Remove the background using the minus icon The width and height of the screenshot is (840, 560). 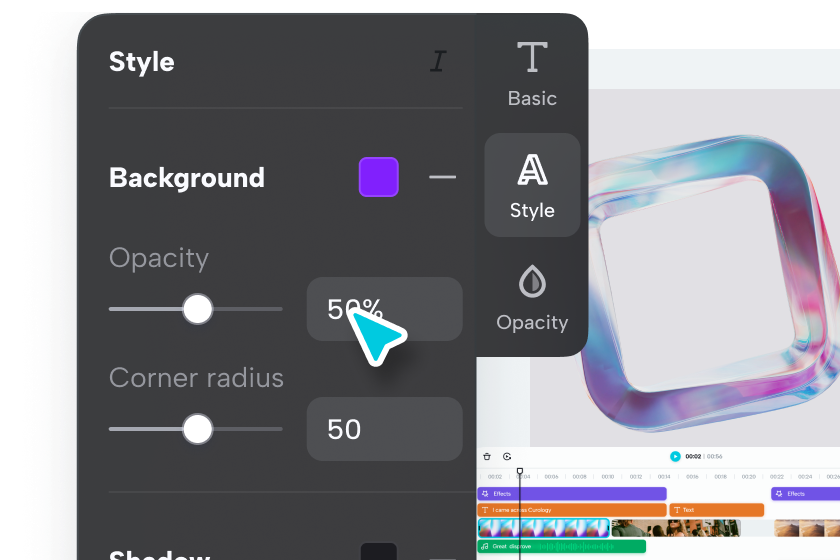coord(442,177)
